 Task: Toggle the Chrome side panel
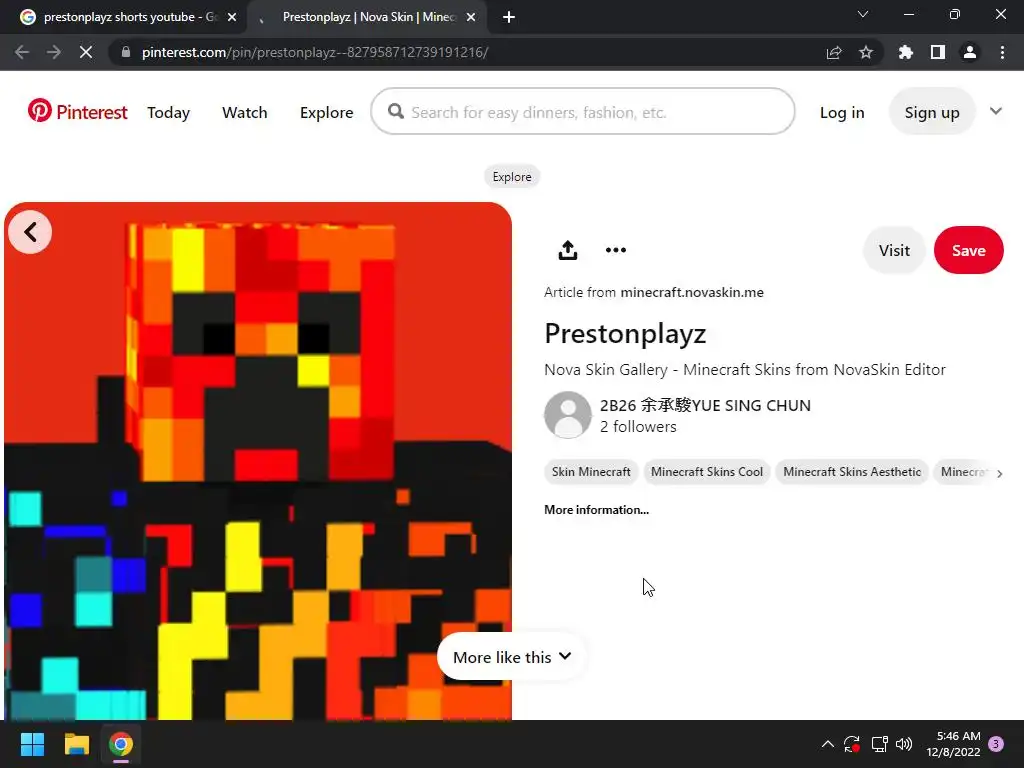(938, 52)
